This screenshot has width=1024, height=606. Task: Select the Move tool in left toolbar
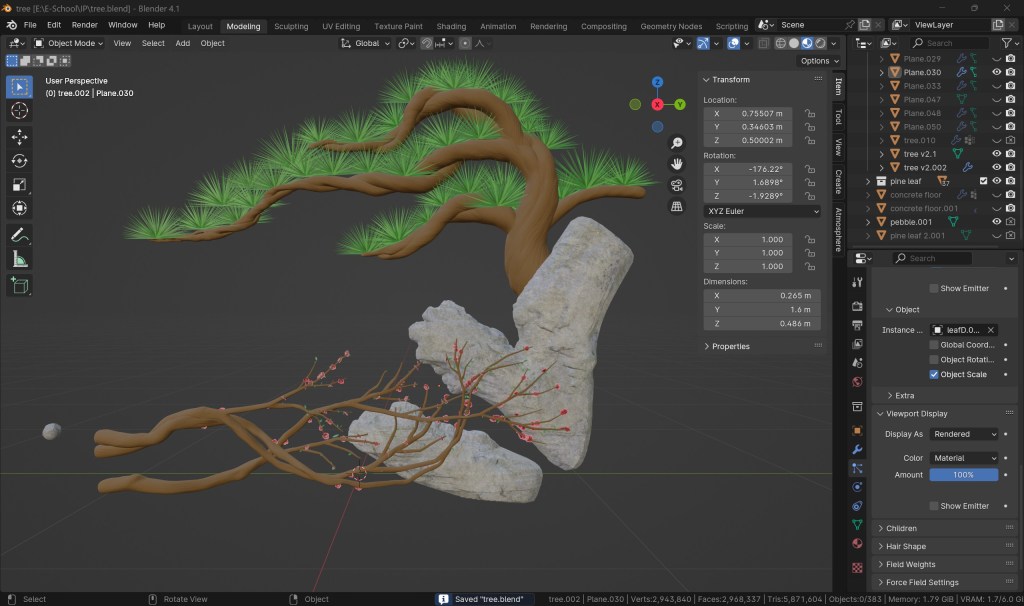tap(19, 136)
